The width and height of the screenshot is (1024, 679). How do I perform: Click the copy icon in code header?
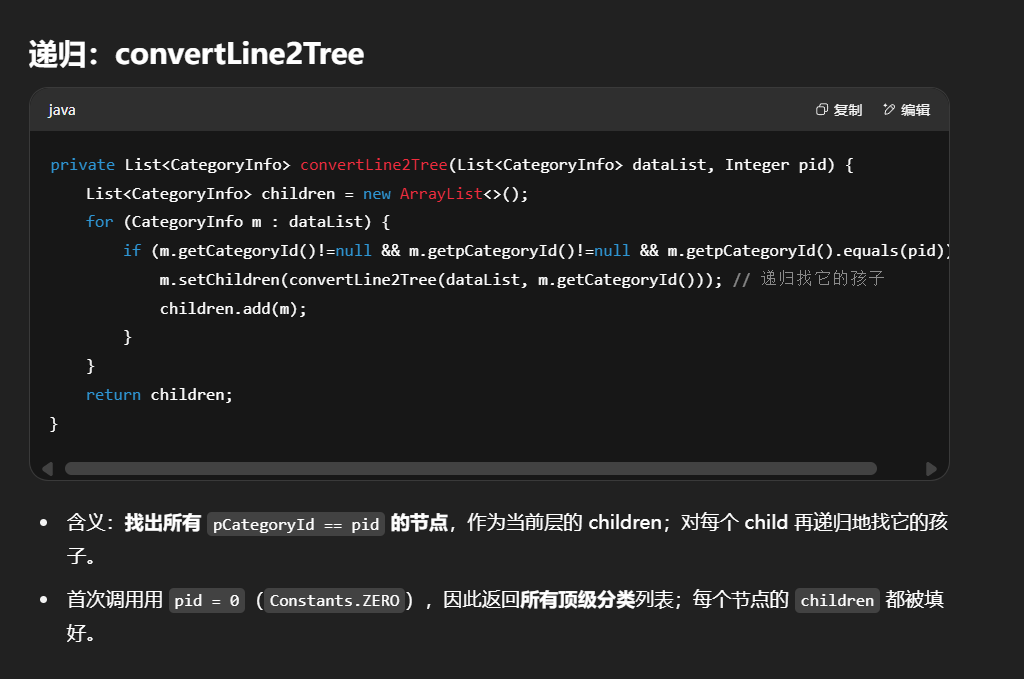click(822, 110)
